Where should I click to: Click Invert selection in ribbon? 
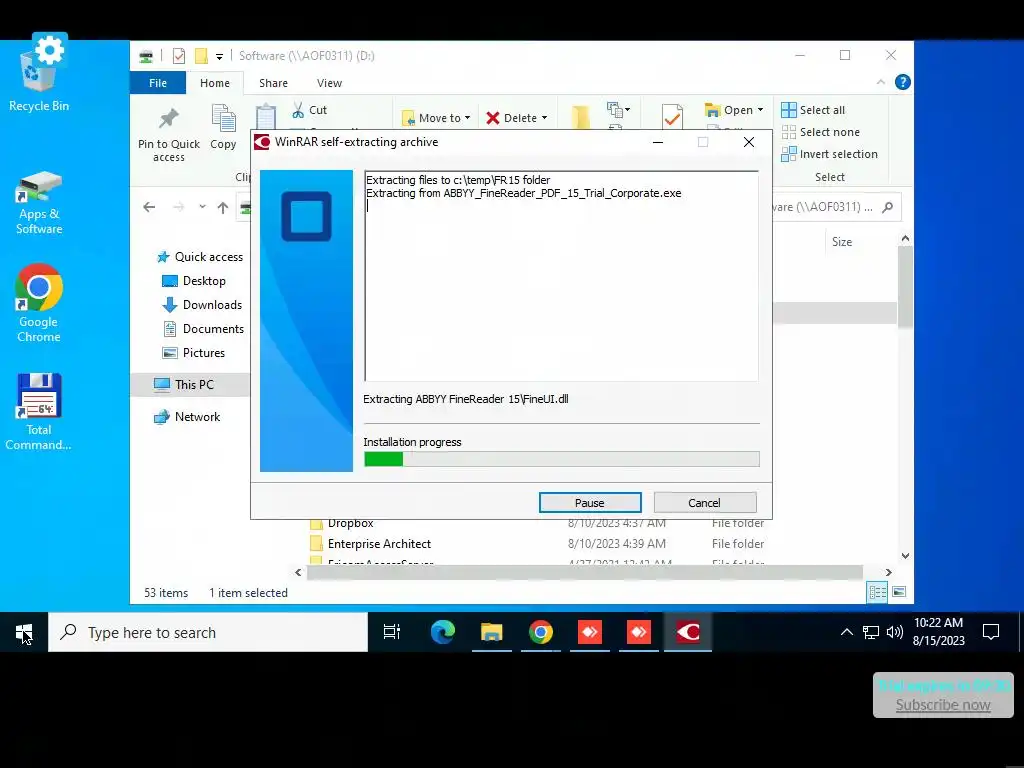click(x=829, y=154)
